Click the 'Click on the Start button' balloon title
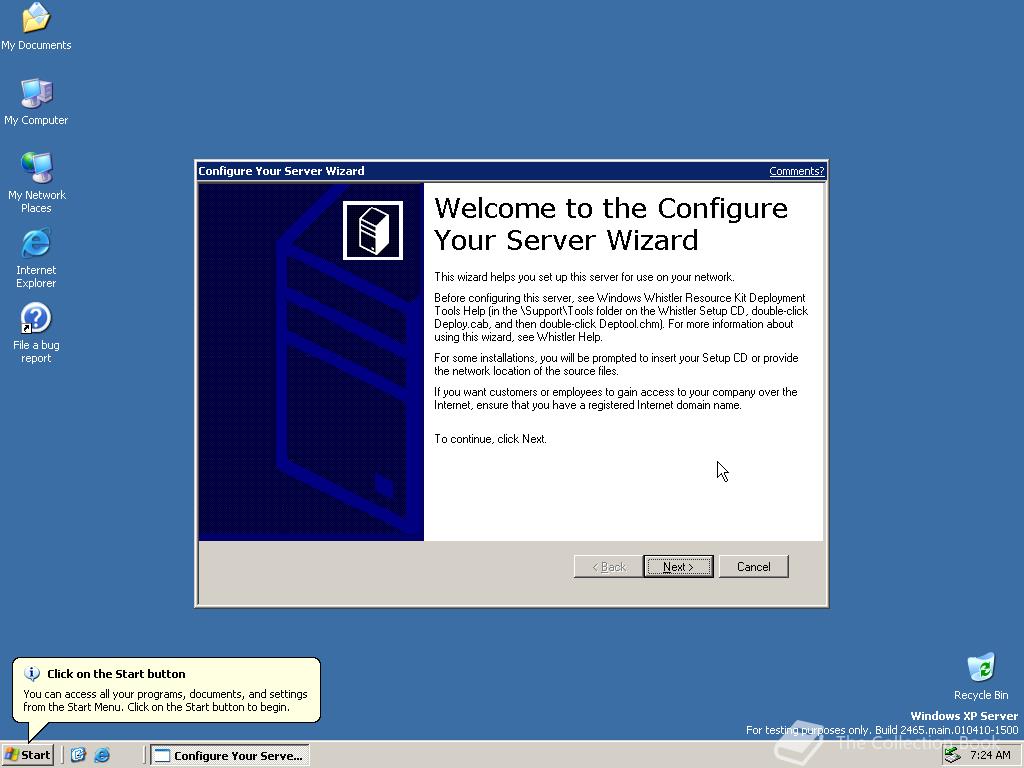Screen dimensions: 1024x768 point(116,674)
